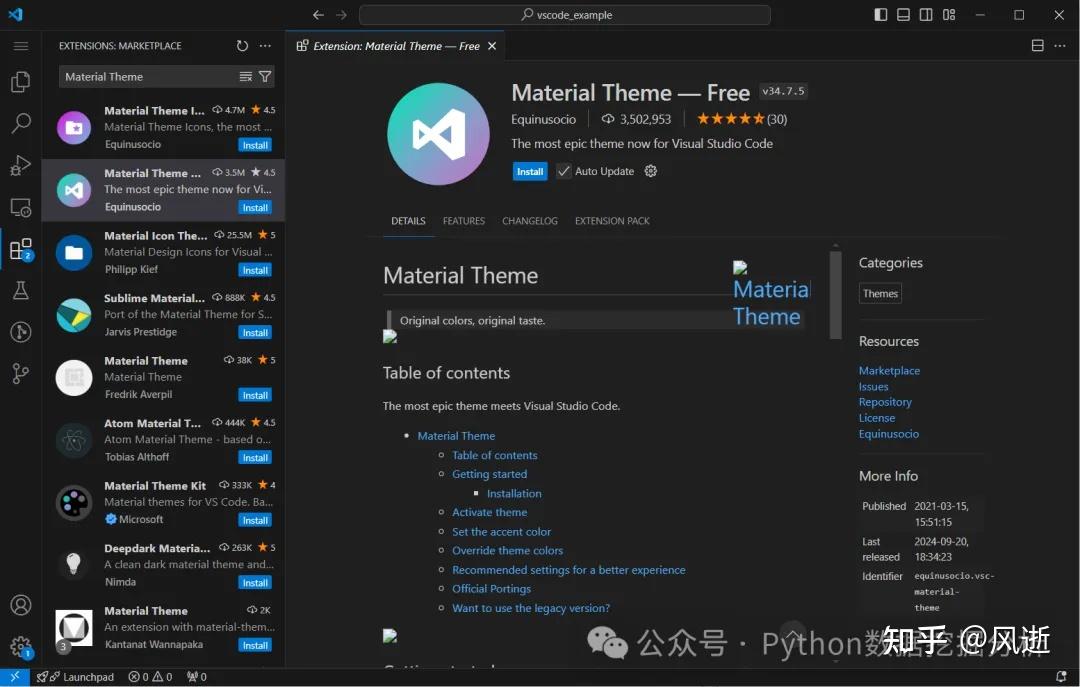
Task: Open the Manage gear in activity bar
Action: point(21,647)
